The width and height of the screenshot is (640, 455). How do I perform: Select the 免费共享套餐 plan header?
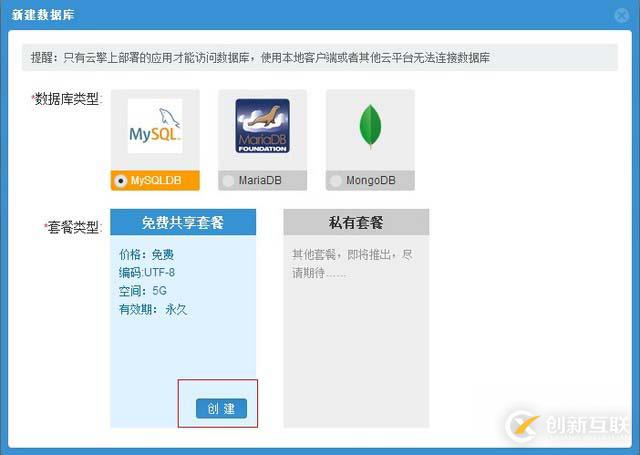(x=183, y=222)
